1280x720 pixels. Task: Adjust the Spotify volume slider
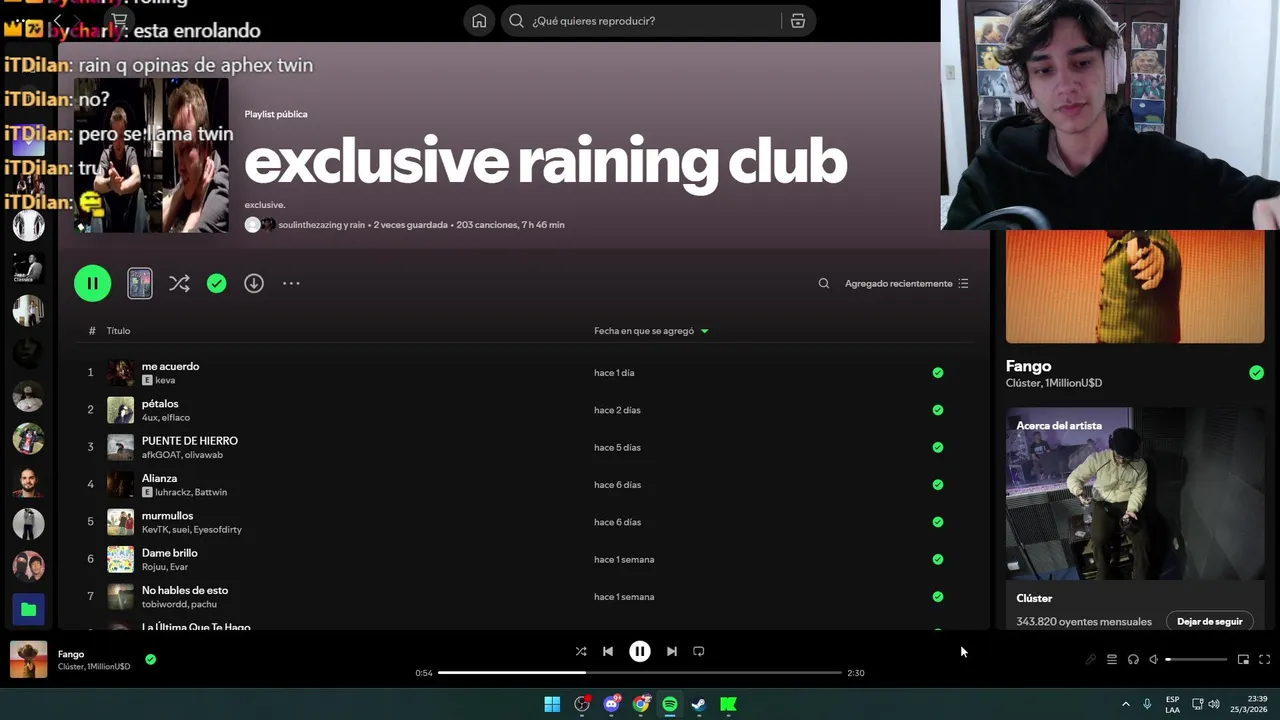1196,660
